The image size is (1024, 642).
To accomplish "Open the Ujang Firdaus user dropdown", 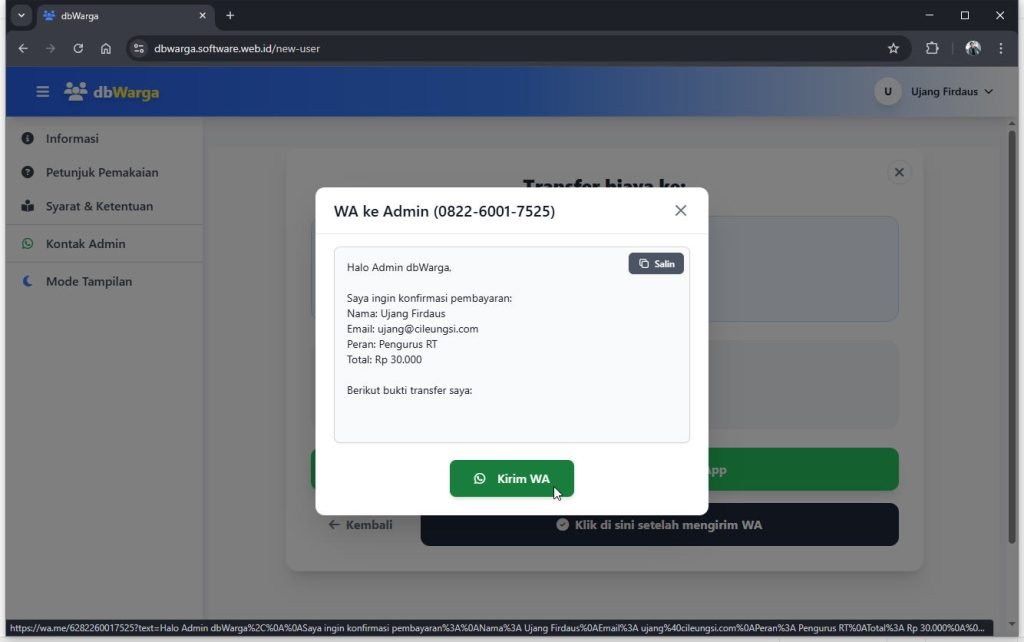I will coord(934,92).
